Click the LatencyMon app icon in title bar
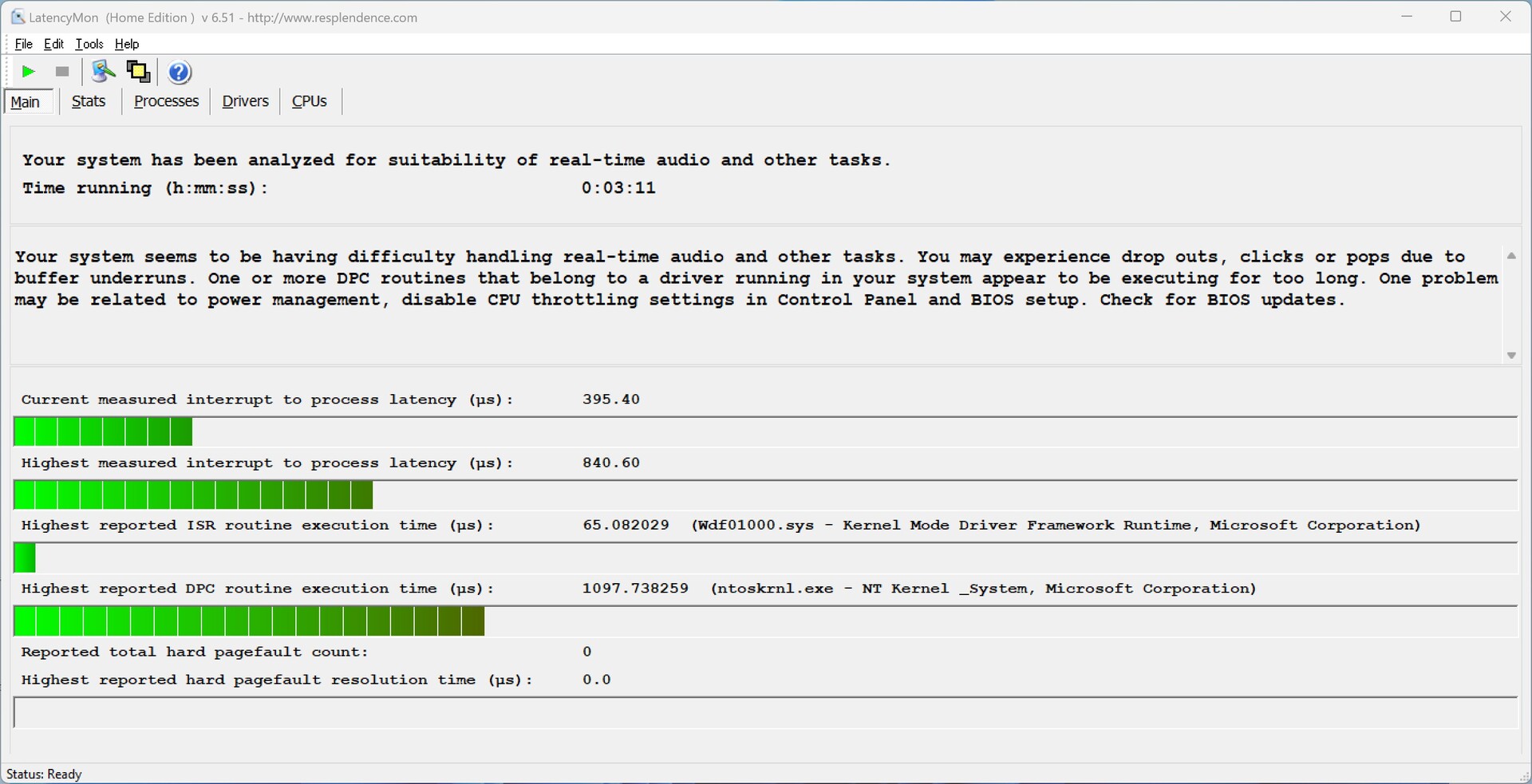 (x=18, y=17)
